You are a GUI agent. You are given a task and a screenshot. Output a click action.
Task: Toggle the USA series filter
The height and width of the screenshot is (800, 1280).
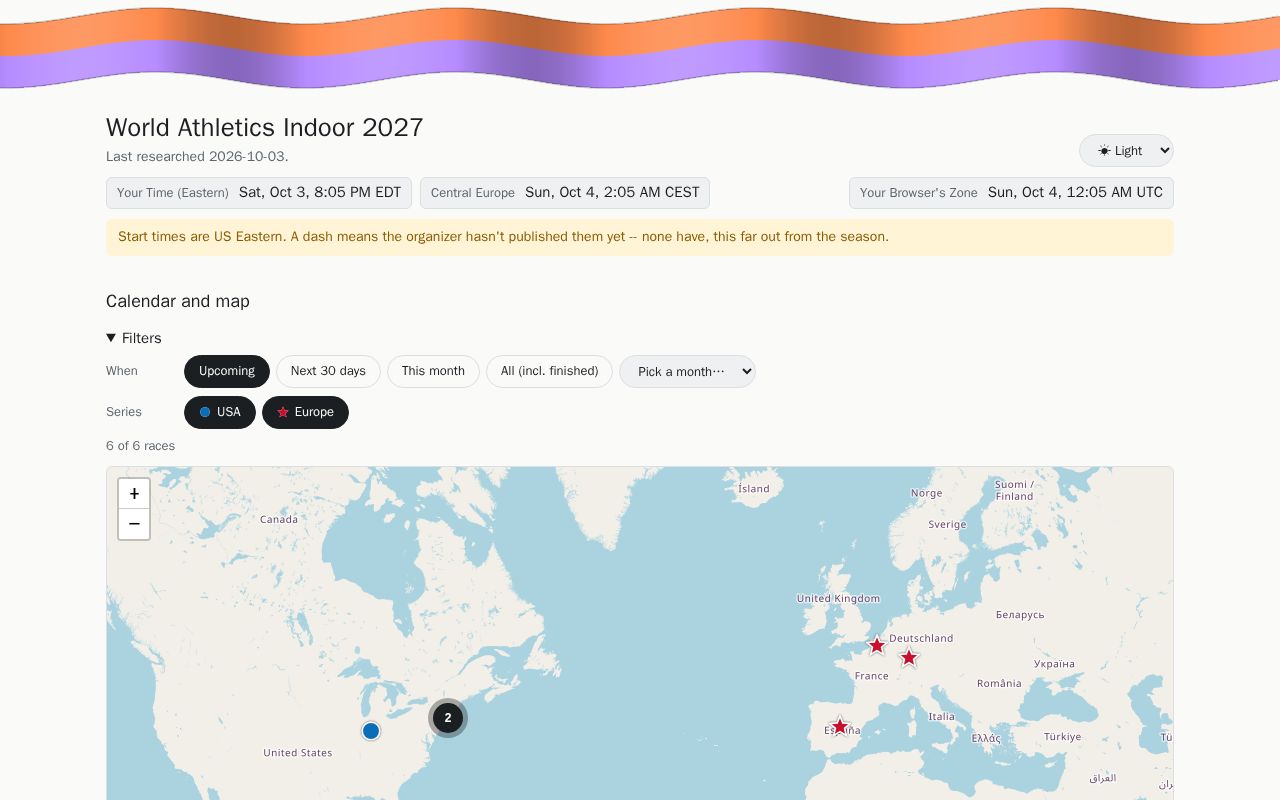(x=220, y=412)
